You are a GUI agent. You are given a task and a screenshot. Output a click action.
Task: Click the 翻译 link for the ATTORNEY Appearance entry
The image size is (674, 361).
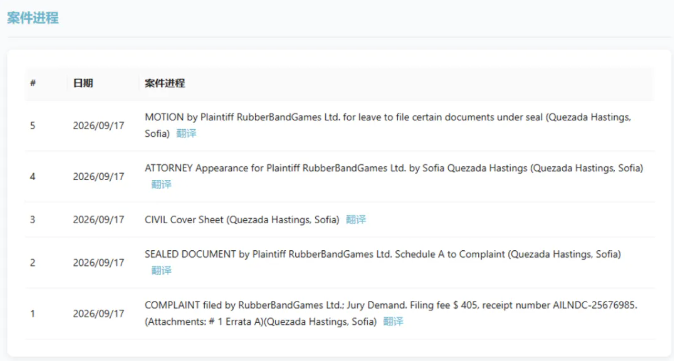point(161,184)
